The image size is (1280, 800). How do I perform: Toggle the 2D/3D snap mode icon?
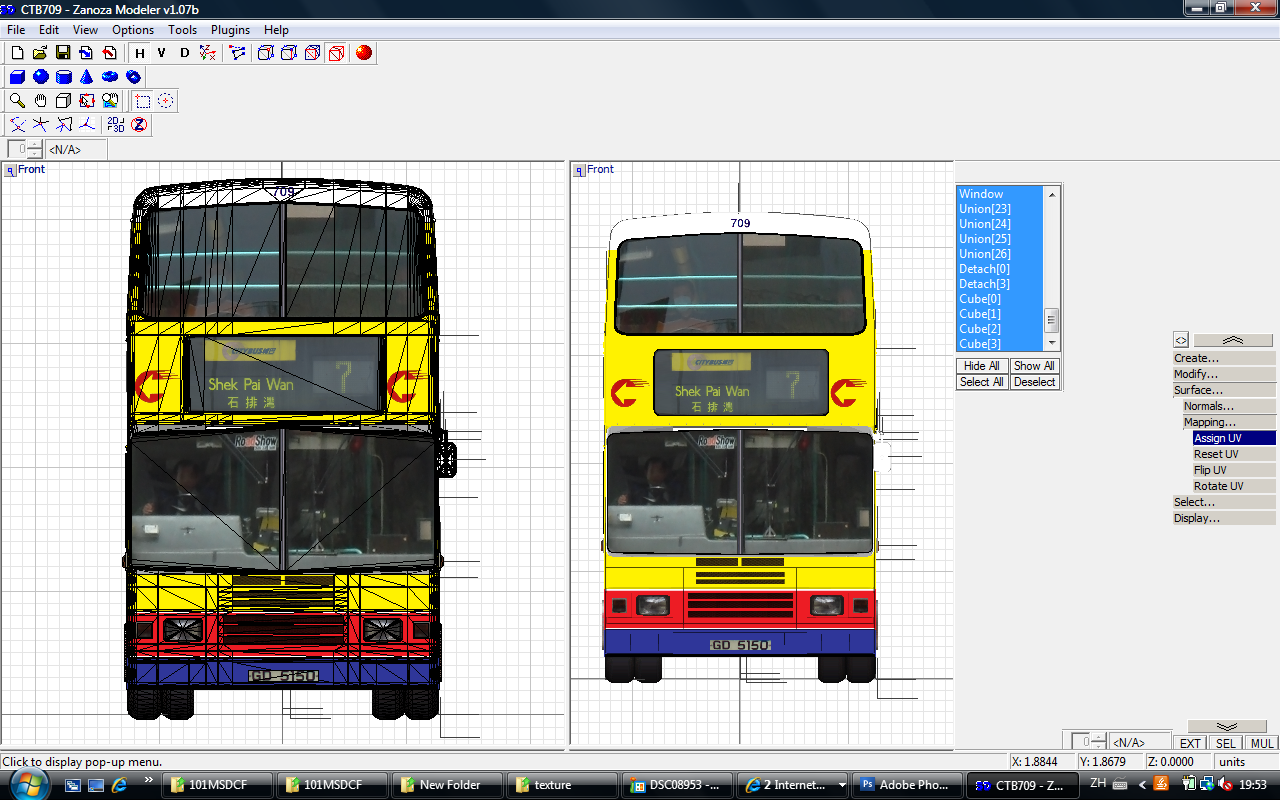click(x=116, y=125)
